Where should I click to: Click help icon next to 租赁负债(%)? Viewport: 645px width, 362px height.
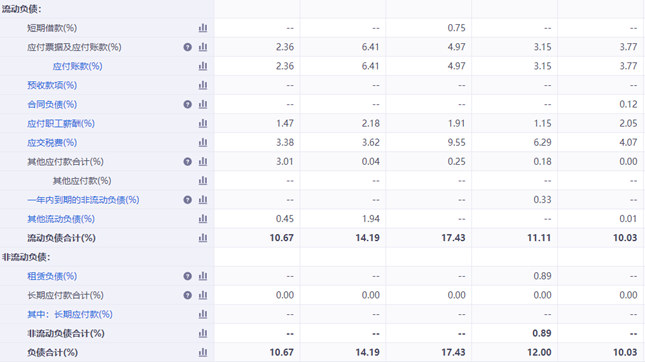tap(188, 276)
